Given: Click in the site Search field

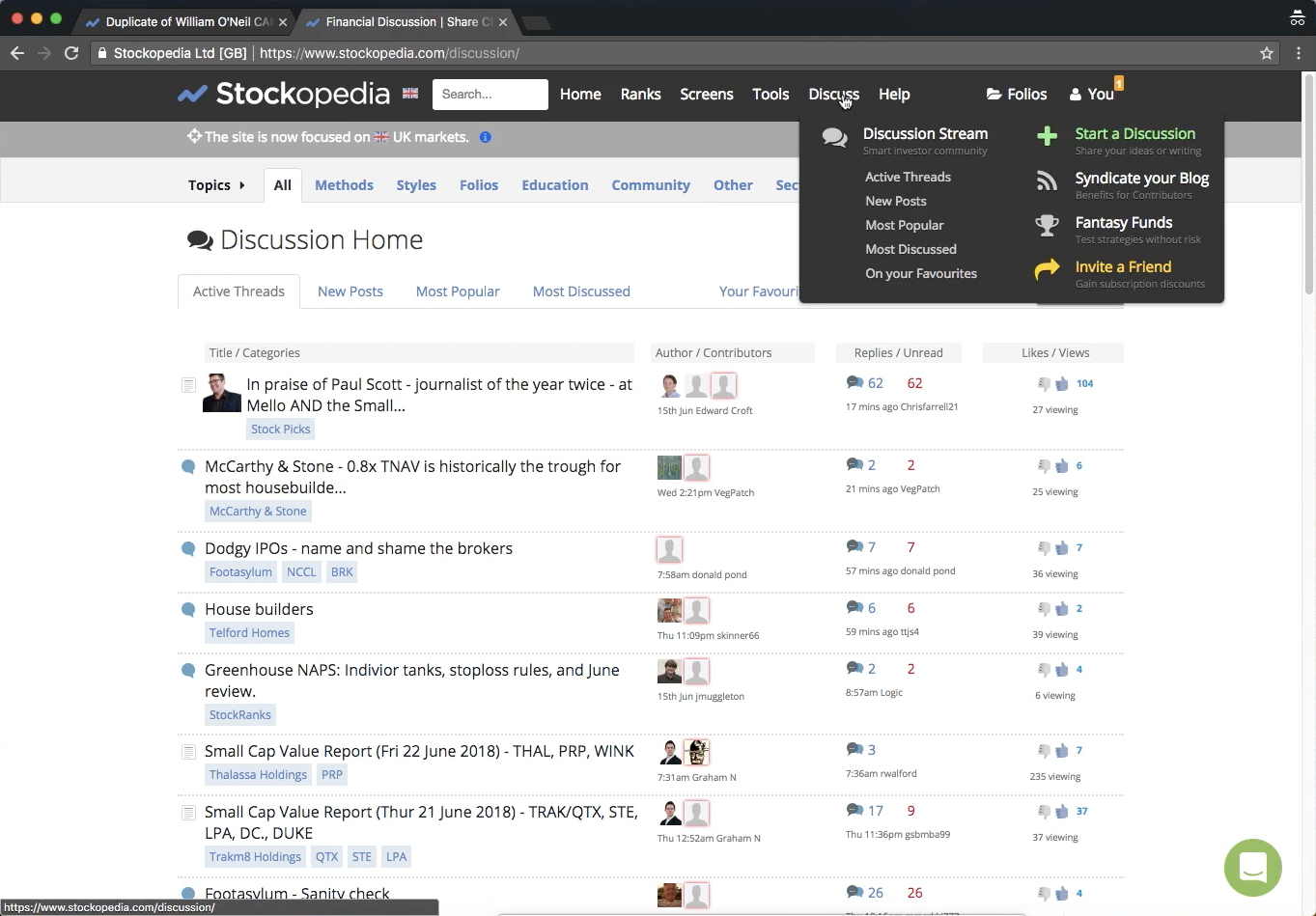Looking at the screenshot, I should point(490,94).
